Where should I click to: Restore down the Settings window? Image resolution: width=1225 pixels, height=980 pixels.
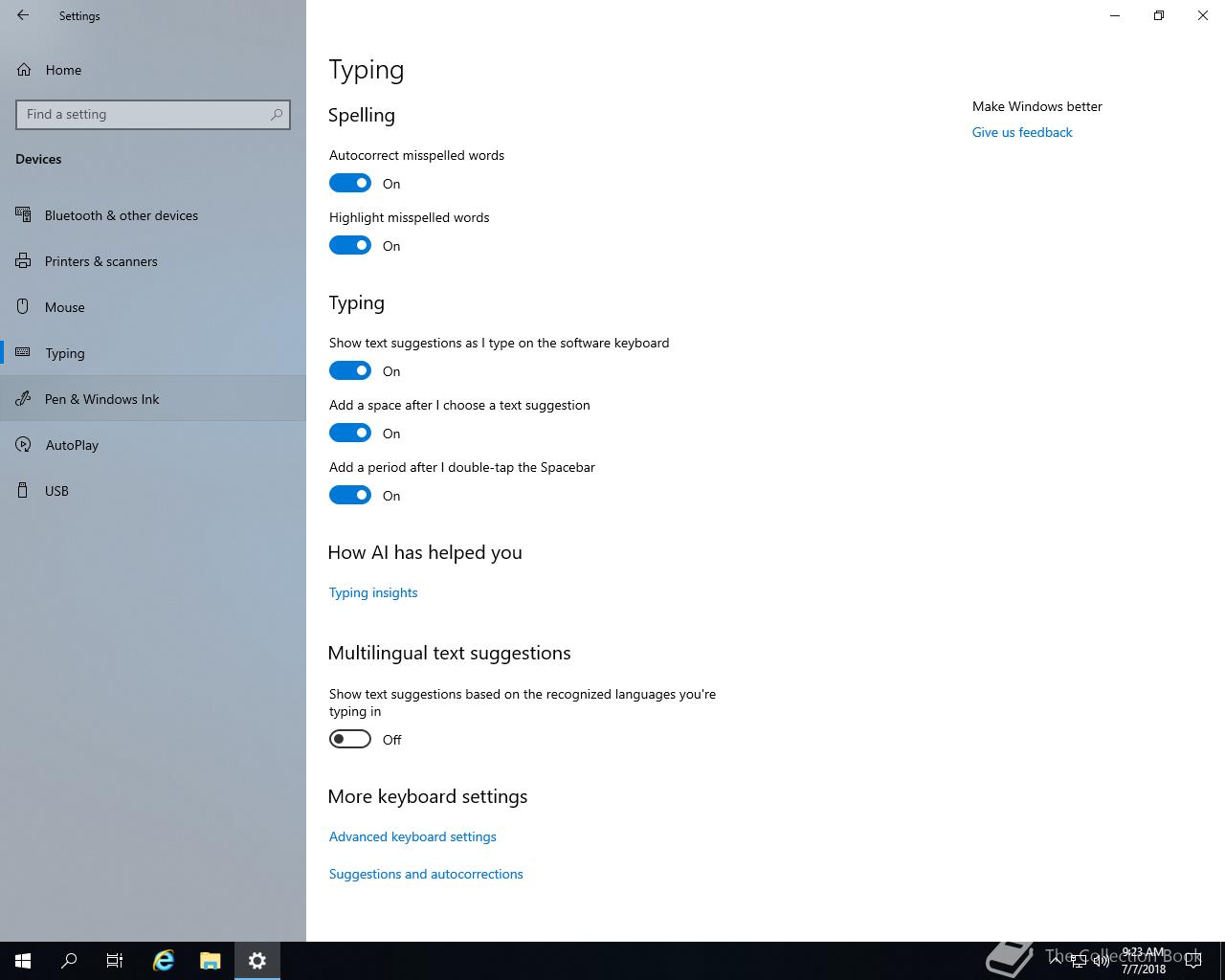coord(1159,15)
